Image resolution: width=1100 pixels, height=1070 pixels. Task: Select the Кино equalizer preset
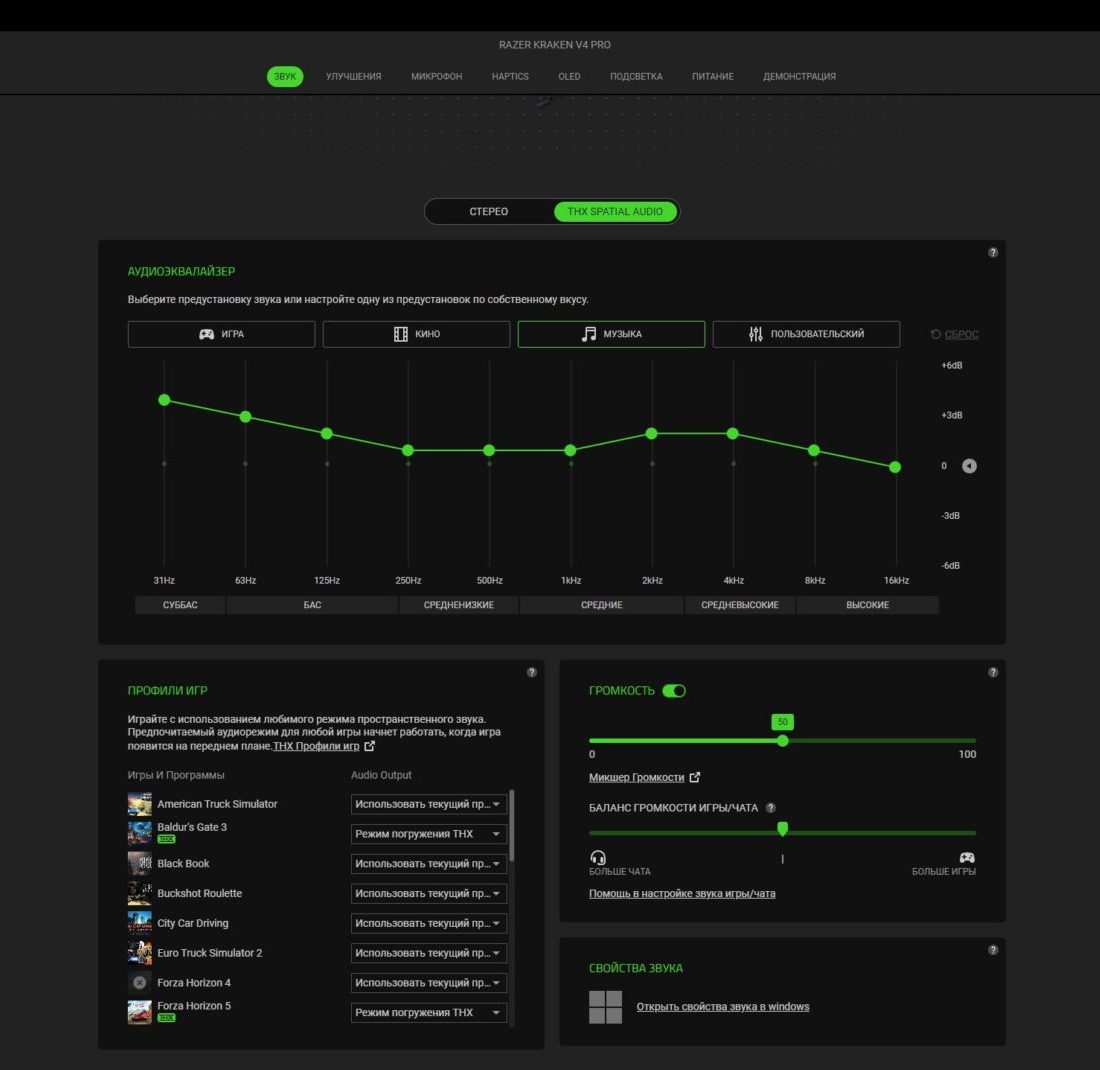(417, 334)
